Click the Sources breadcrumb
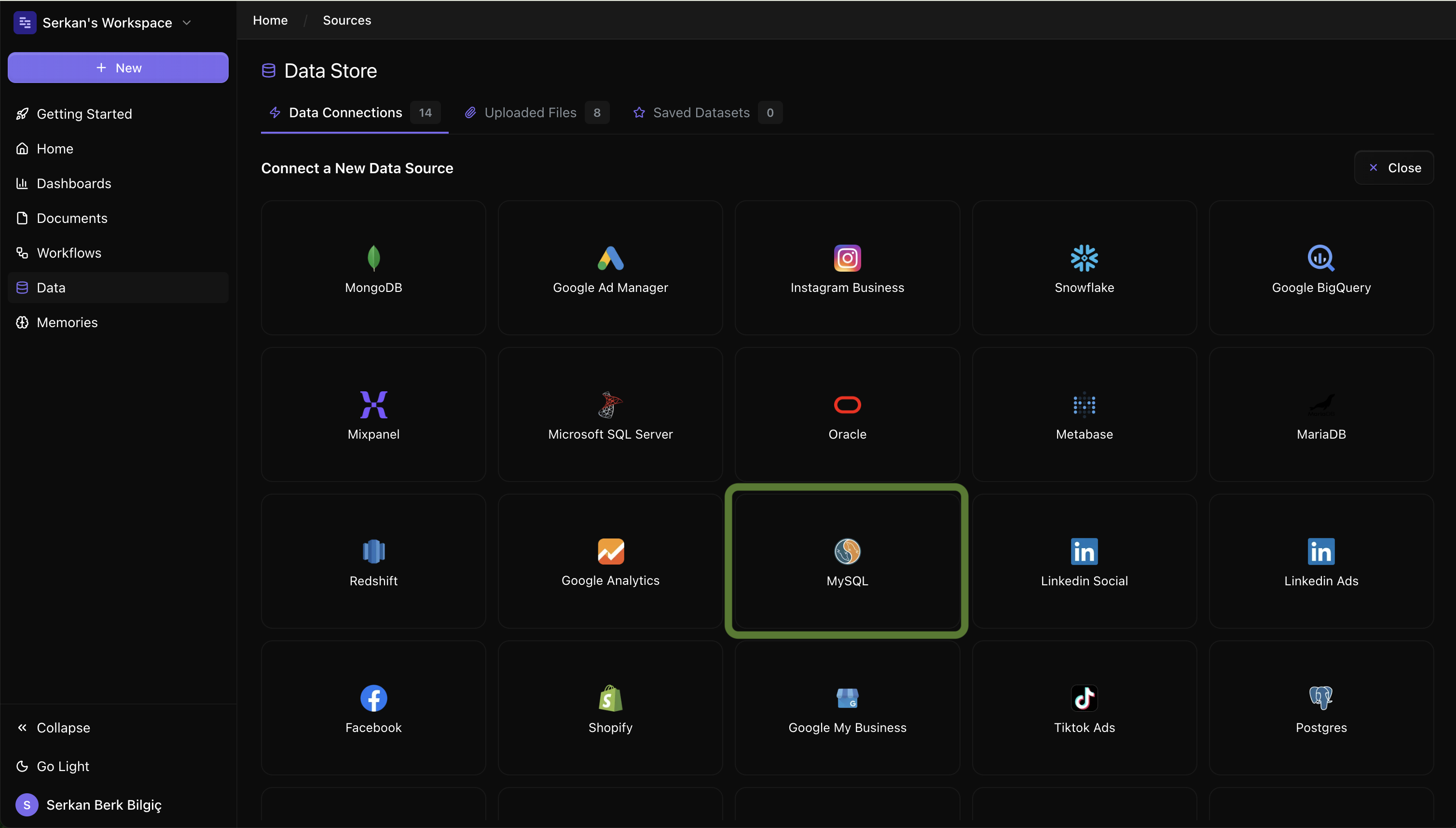Image resolution: width=1456 pixels, height=828 pixels. (347, 20)
